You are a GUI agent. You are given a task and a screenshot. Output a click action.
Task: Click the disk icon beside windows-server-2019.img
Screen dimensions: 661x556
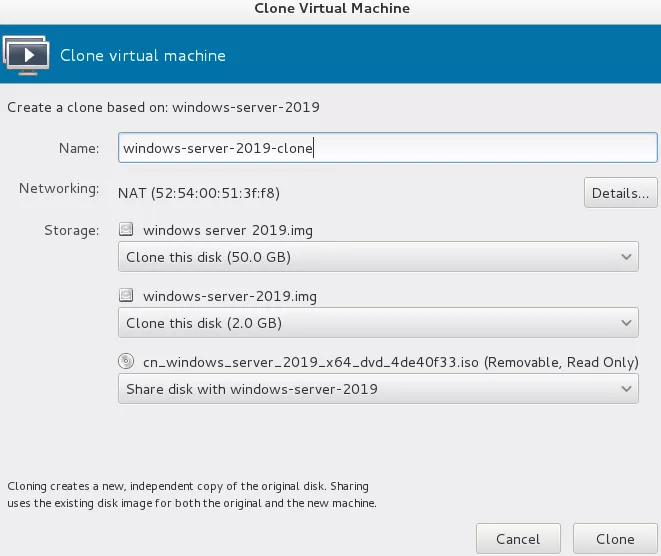pos(126,296)
